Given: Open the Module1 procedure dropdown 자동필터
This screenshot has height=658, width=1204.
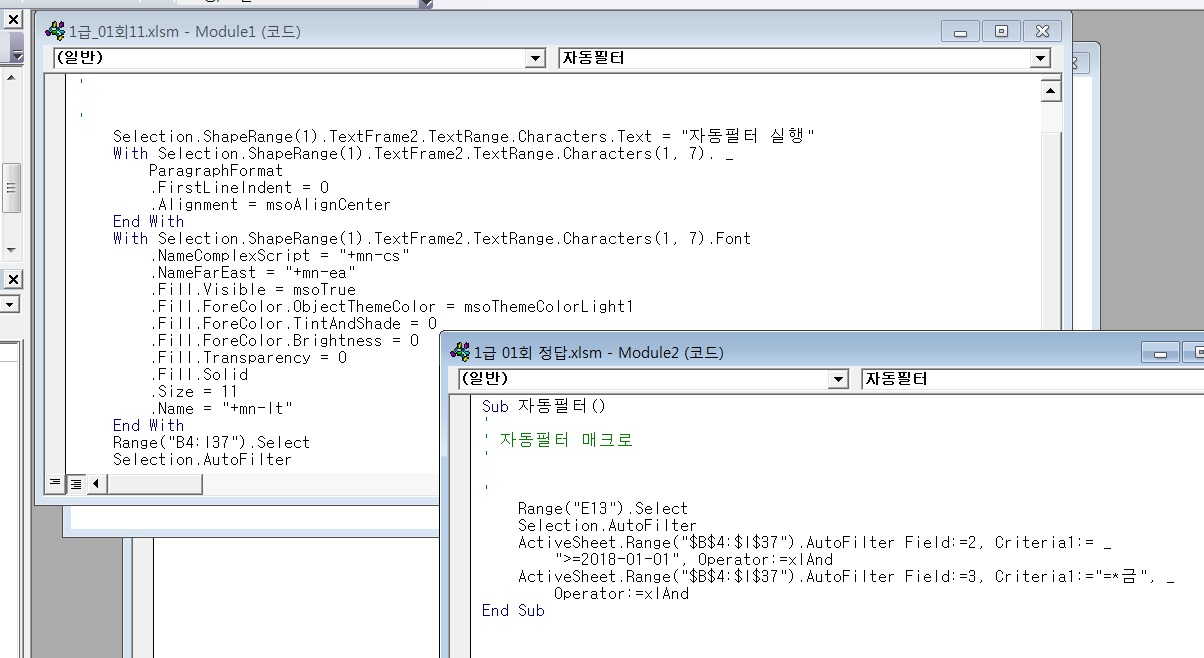Looking at the screenshot, I should (x=1040, y=59).
